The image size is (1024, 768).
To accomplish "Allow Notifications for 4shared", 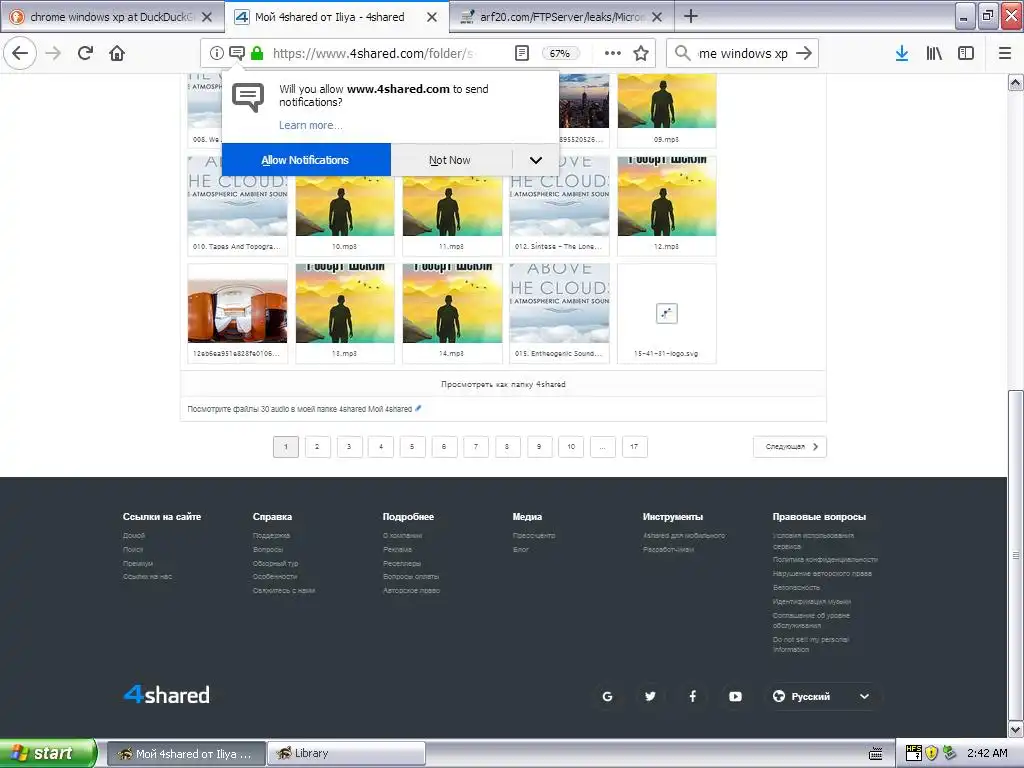I will tap(306, 160).
